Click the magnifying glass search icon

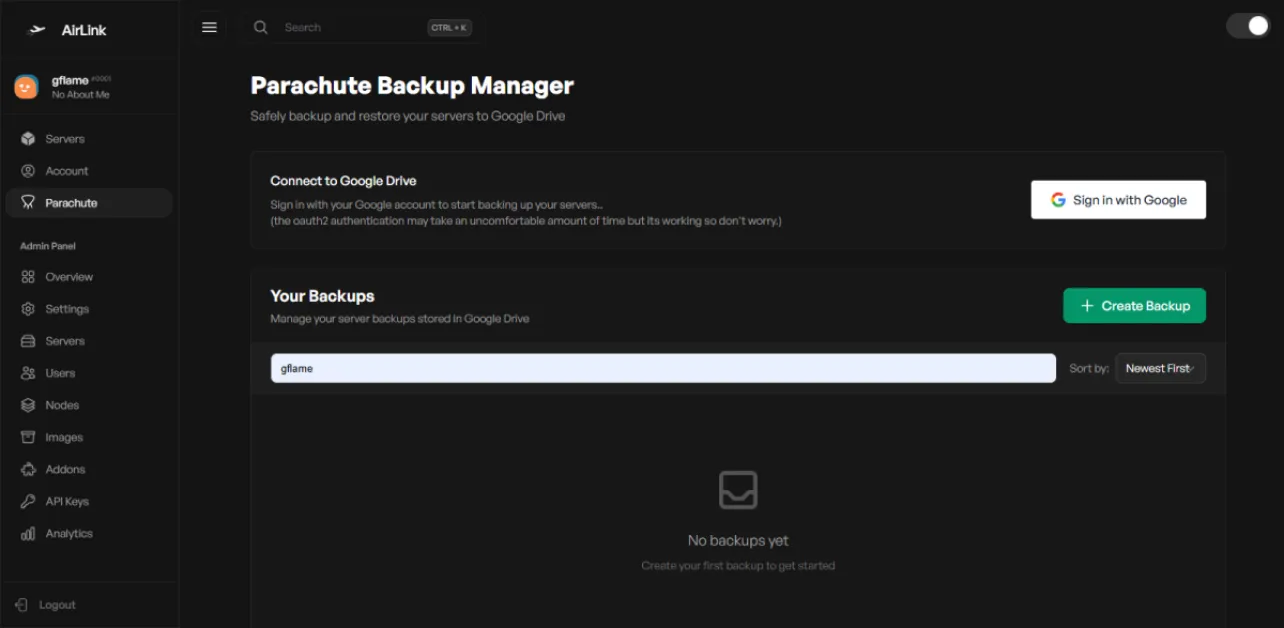[x=261, y=28]
